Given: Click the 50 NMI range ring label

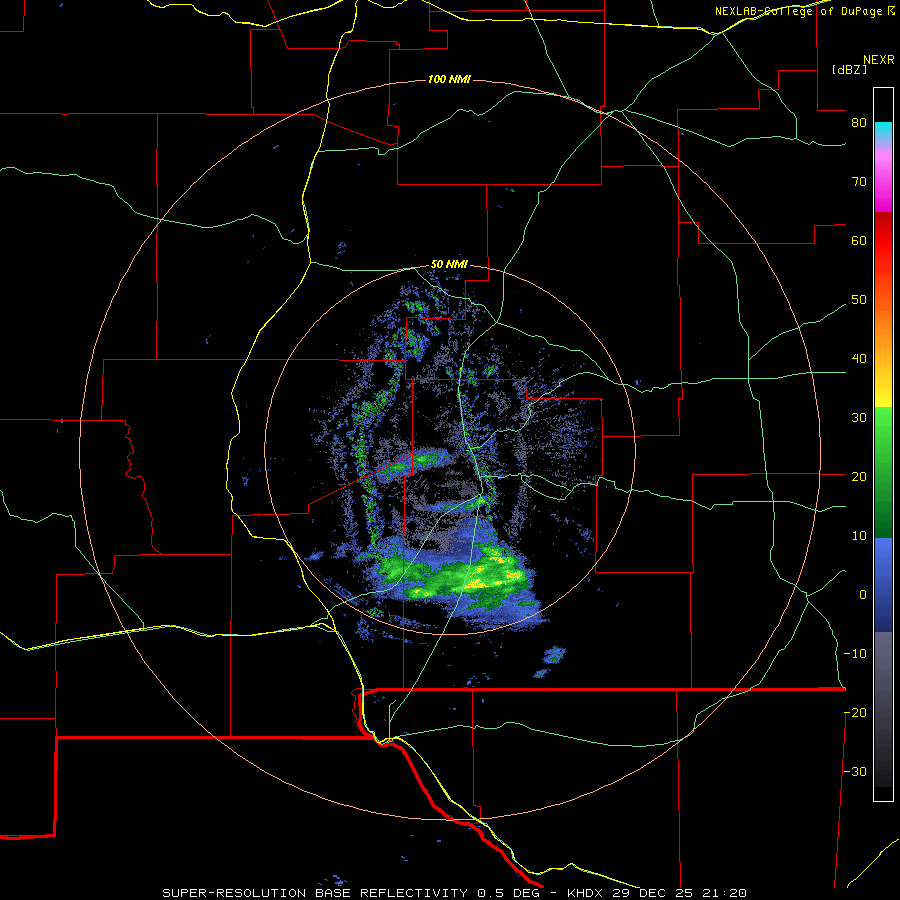Looking at the screenshot, I should click(x=449, y=265).
